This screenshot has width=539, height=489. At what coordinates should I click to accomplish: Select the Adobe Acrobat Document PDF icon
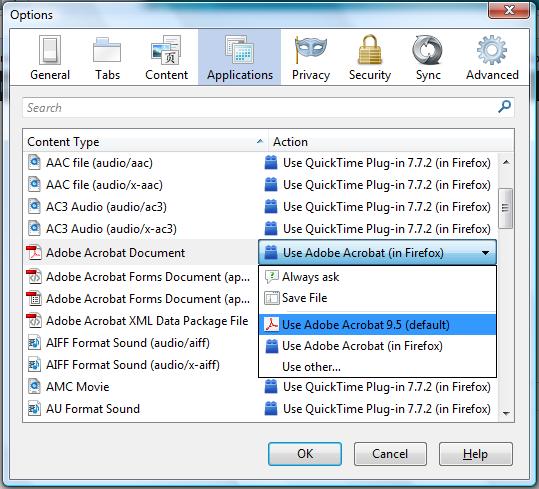tap(34, 253)
